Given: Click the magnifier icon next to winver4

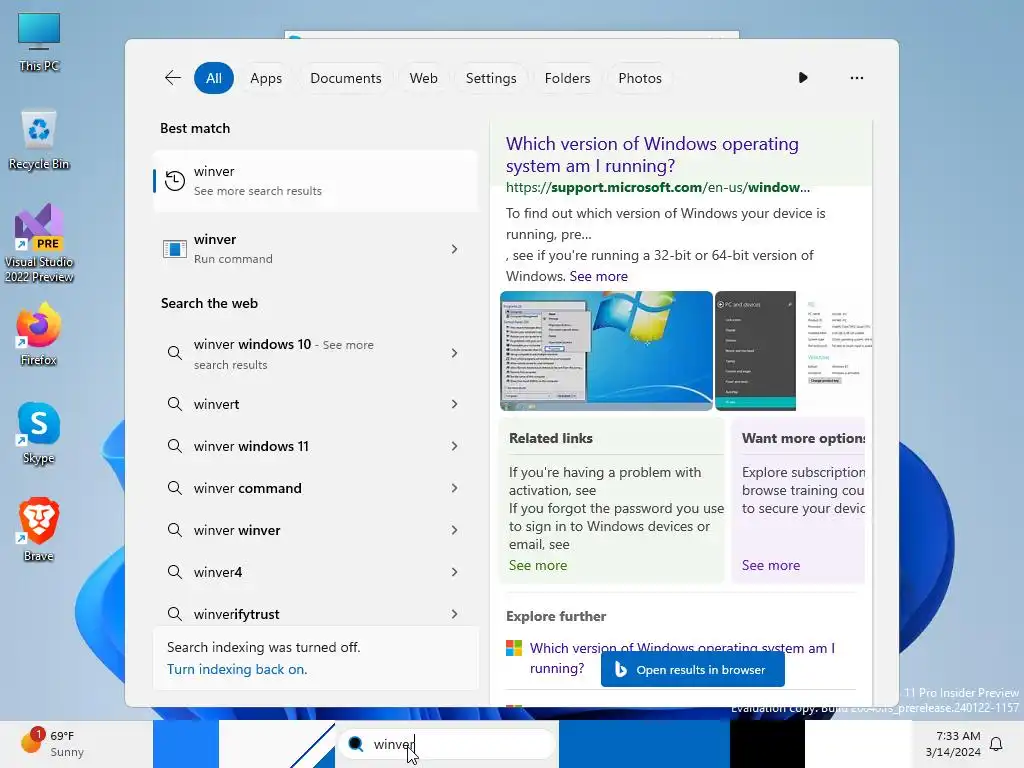Looking at the screenshot, I should coord(174,572).
